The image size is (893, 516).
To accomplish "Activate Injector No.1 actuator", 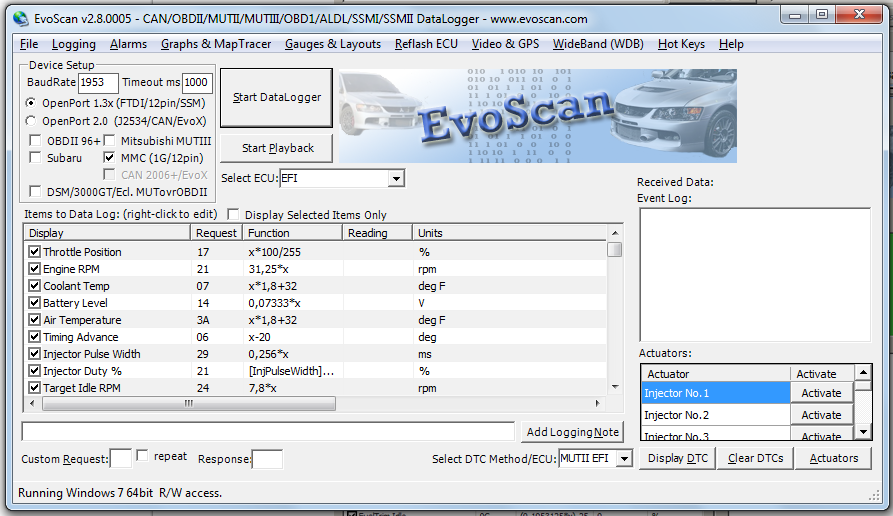I will pos(821,393).
